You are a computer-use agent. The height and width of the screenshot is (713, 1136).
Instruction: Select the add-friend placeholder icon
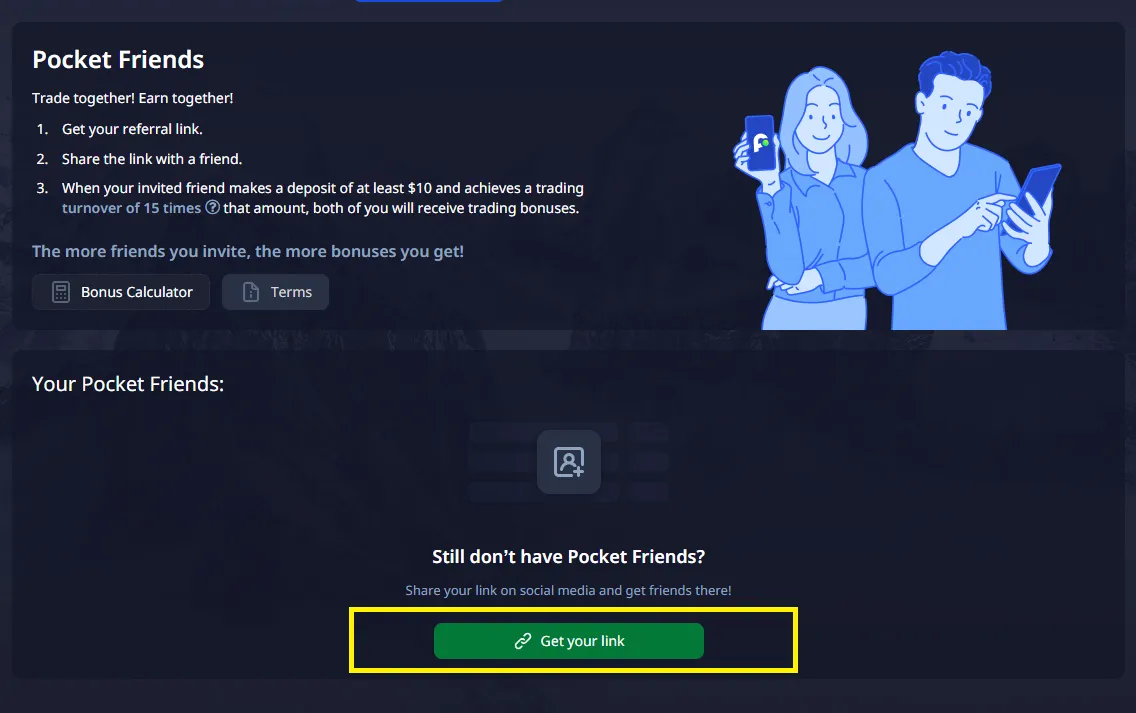[569, 462]
